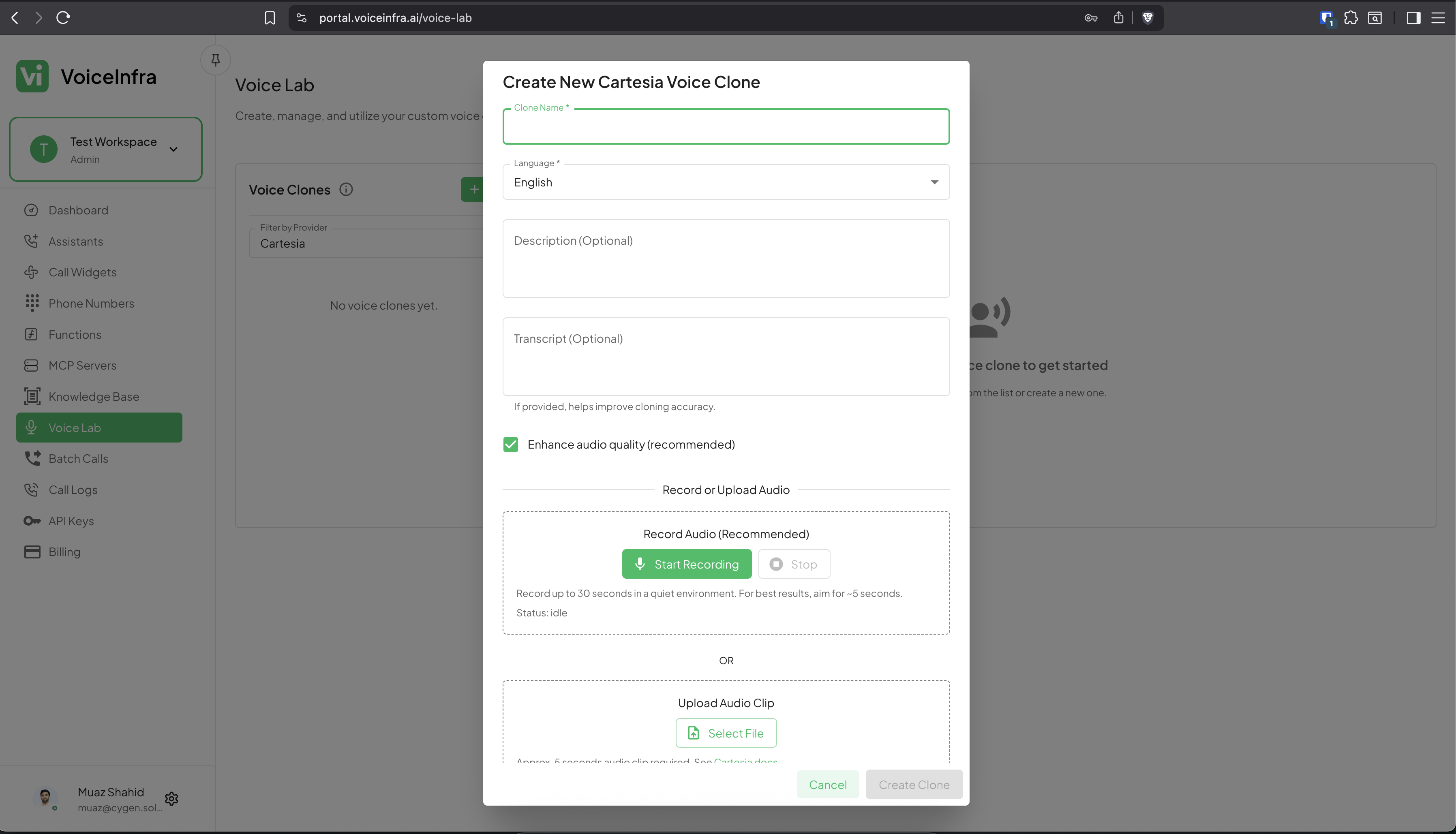Viewport: 1456px width, 834px height.
Task: Click 'Status: idle' text
Action: point(541,613)
